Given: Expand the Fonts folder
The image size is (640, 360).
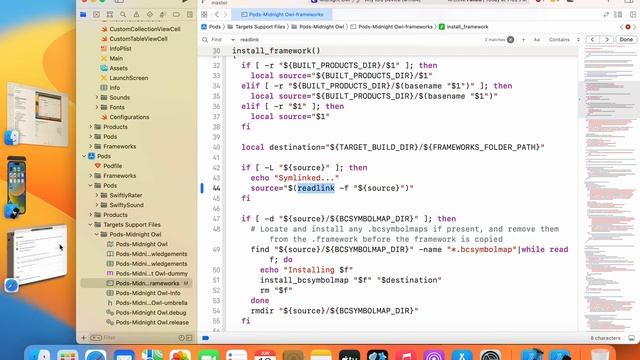Looking at the screenshot, I should pos(97,107).
